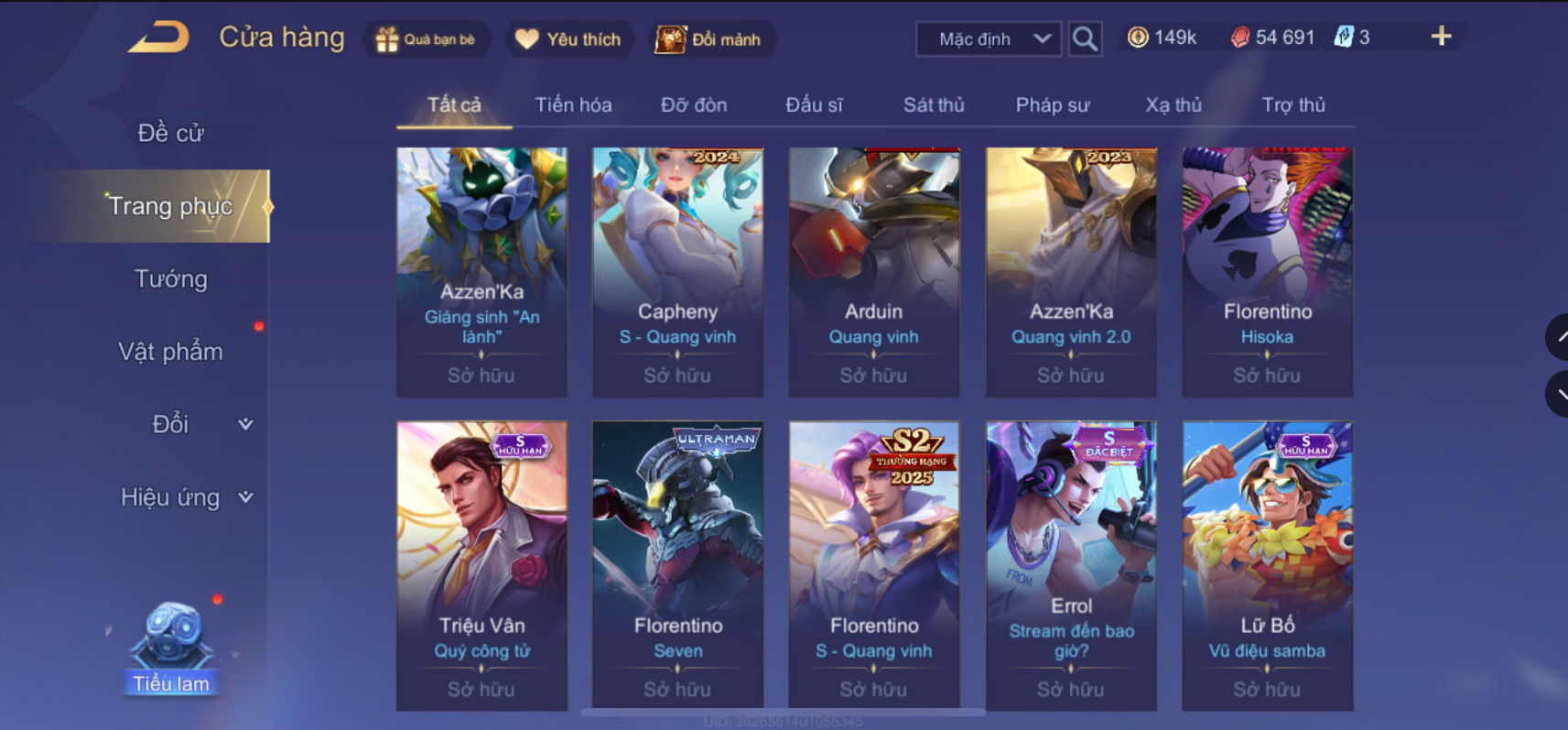This screenshot has height=730, width=1568.
Task: Tap the back arrow icon
Action: (x=159, y=38)
